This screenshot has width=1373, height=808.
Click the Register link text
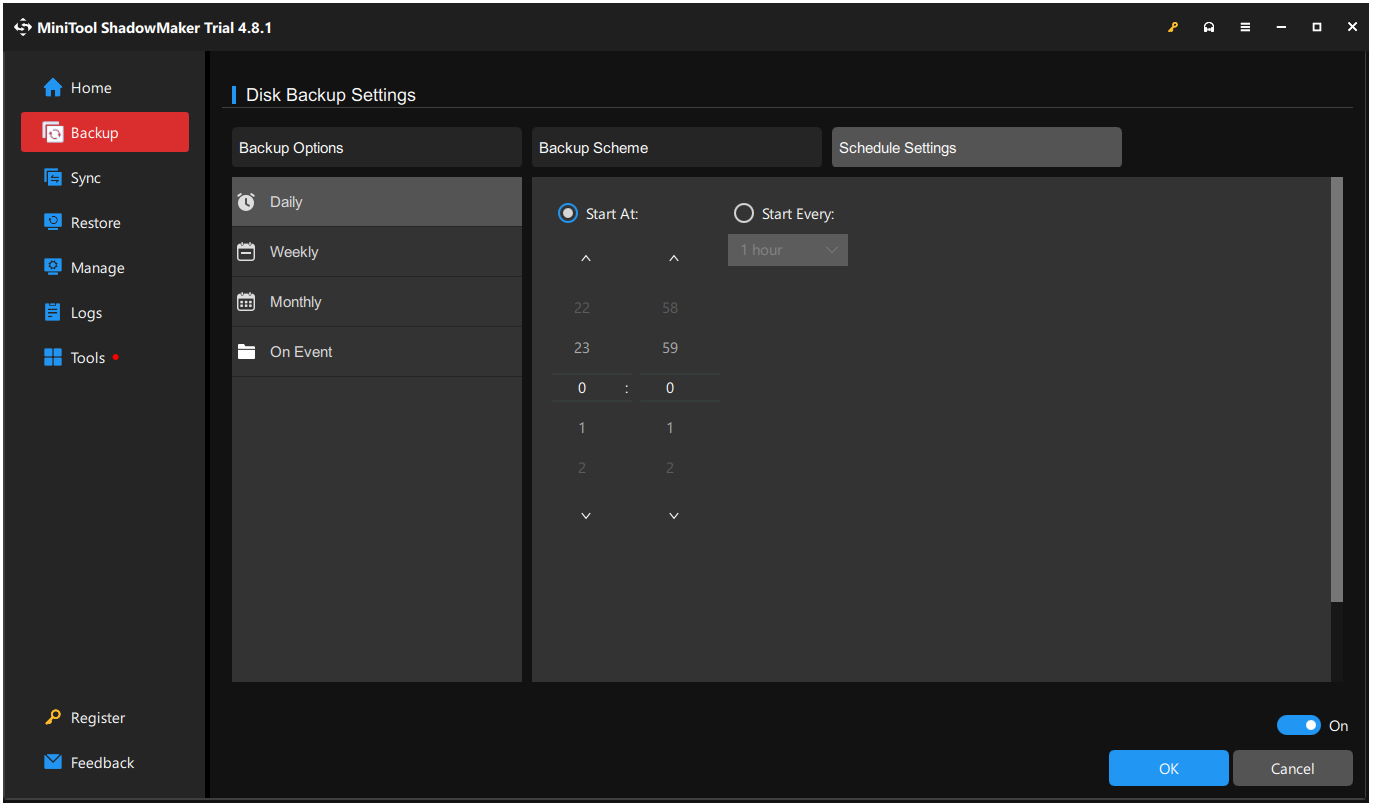[98, 718]
